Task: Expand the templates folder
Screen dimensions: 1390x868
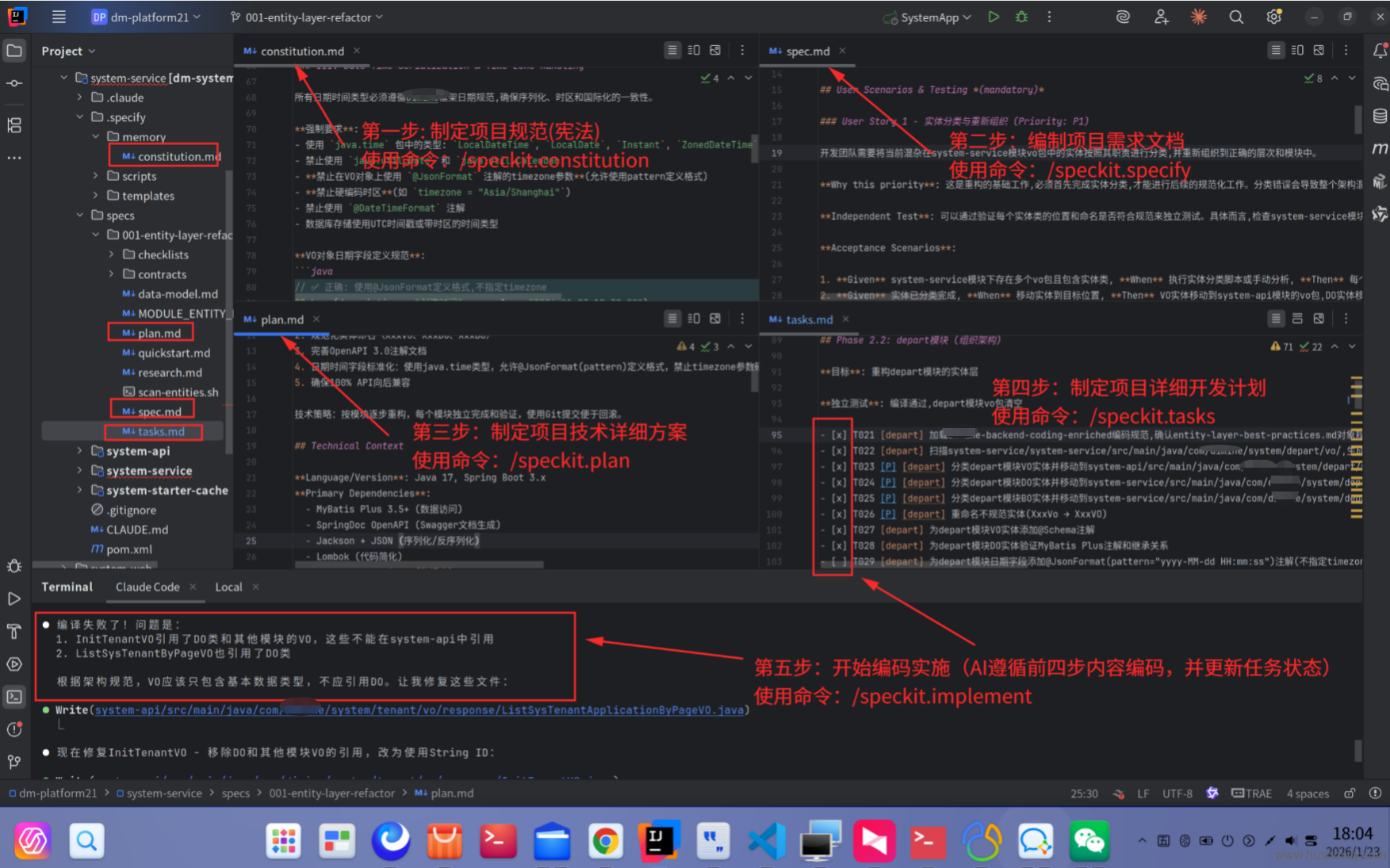Action: [96, 196]
